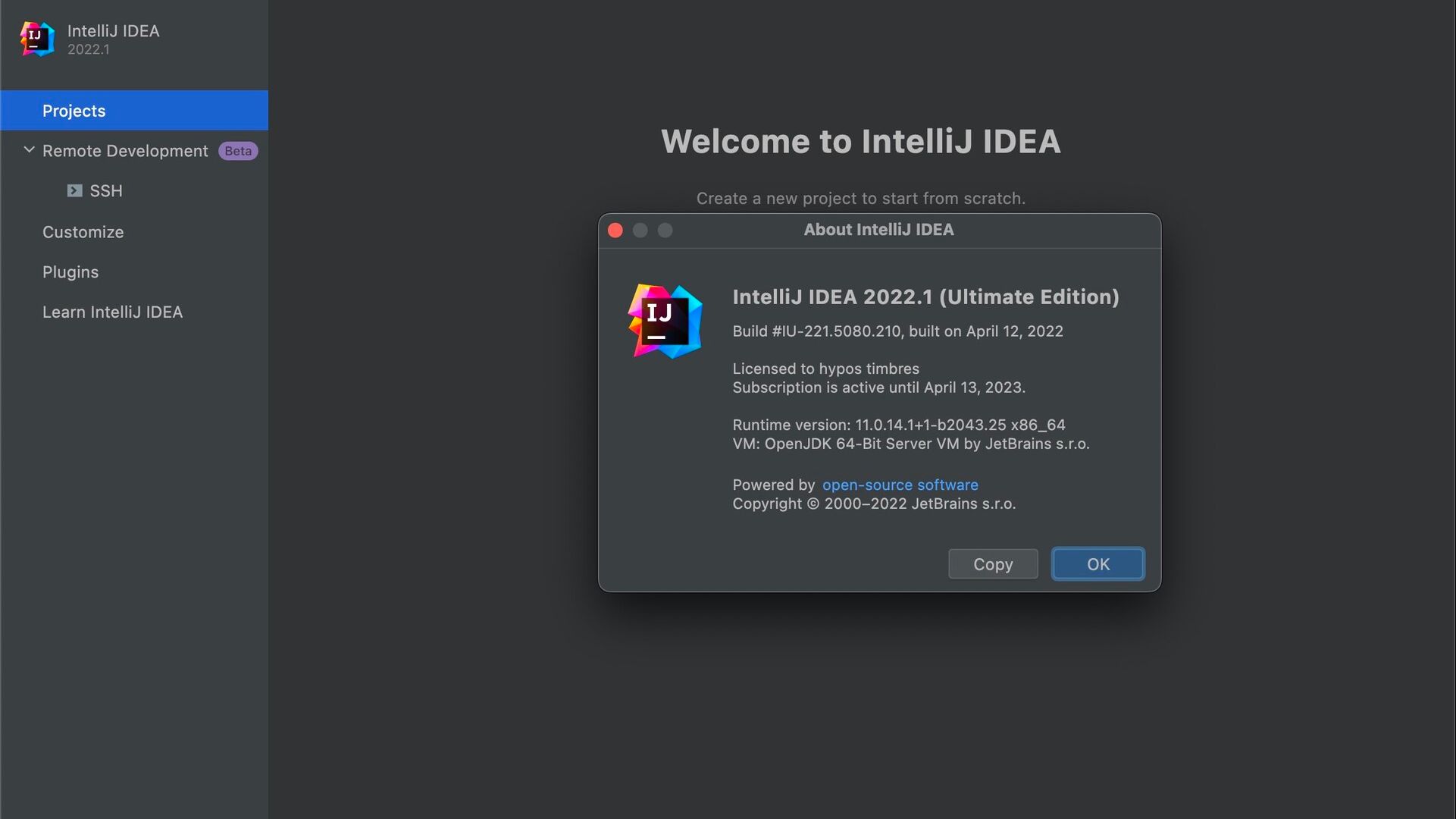Click 'Create a new project to start' text
This screenshot has width=1456, height=819.
coord(861,199)
